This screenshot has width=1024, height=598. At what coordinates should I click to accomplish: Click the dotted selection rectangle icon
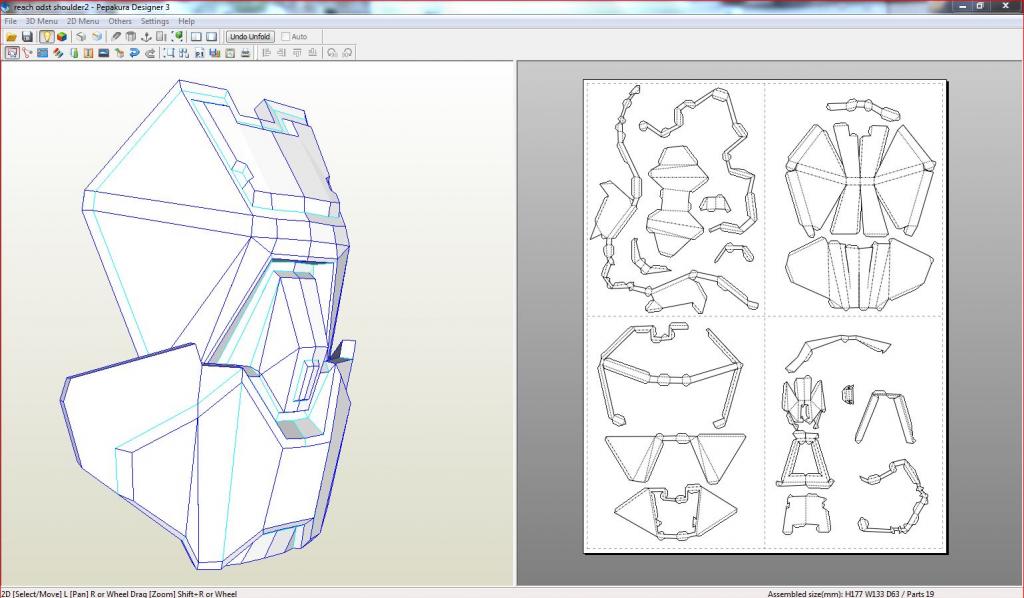(169, 53)
